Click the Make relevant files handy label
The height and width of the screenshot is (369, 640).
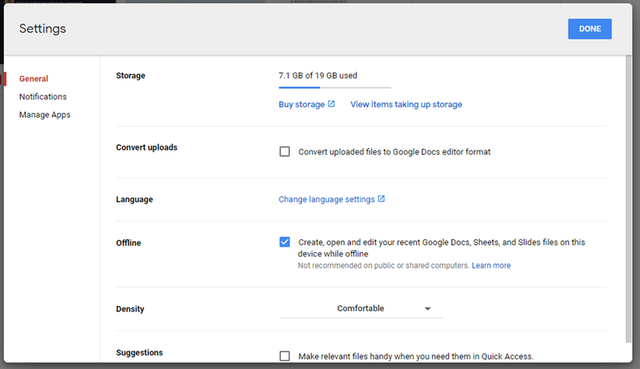point(416,356)
